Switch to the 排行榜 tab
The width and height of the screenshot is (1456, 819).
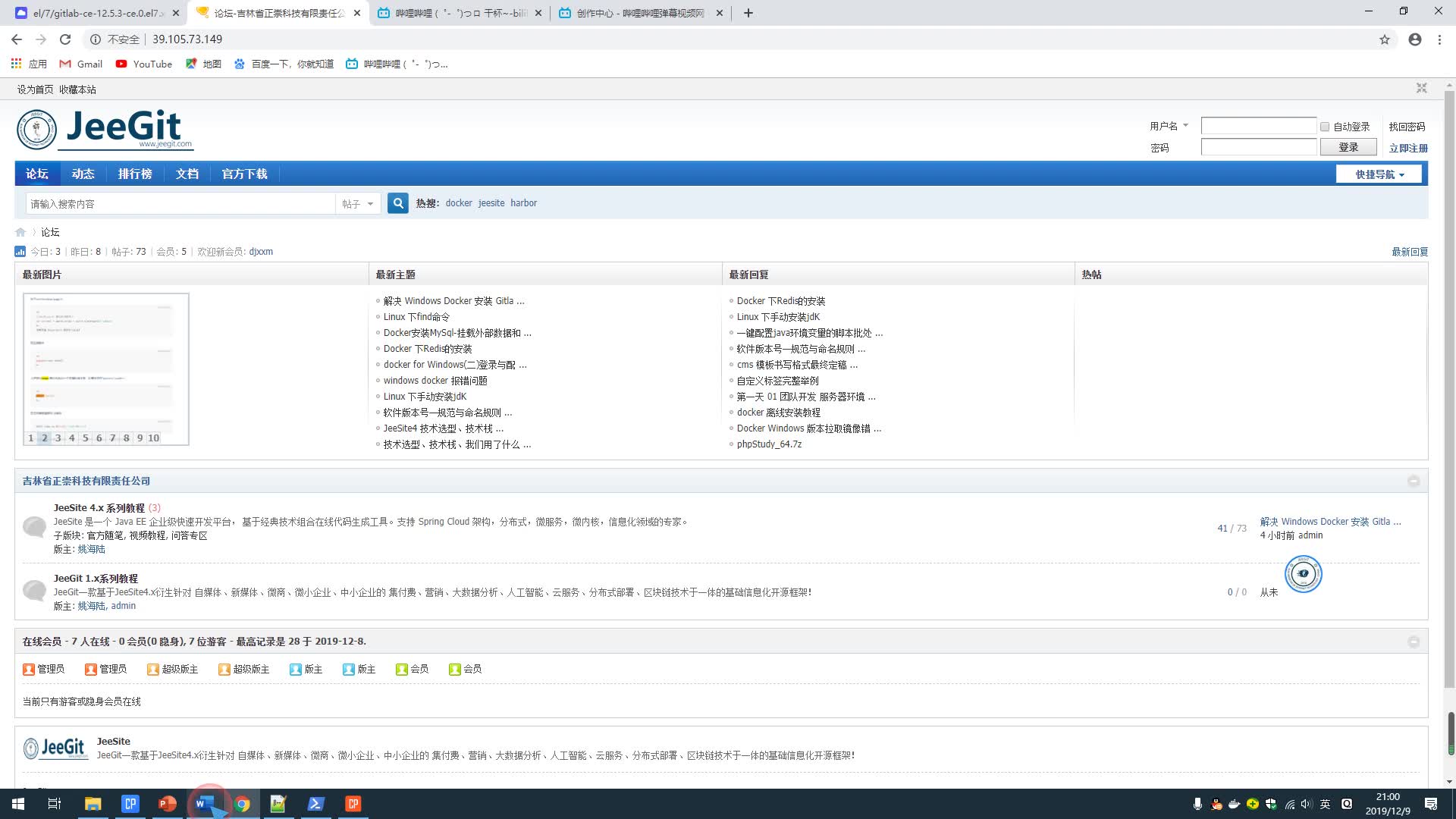click(134, 174)
